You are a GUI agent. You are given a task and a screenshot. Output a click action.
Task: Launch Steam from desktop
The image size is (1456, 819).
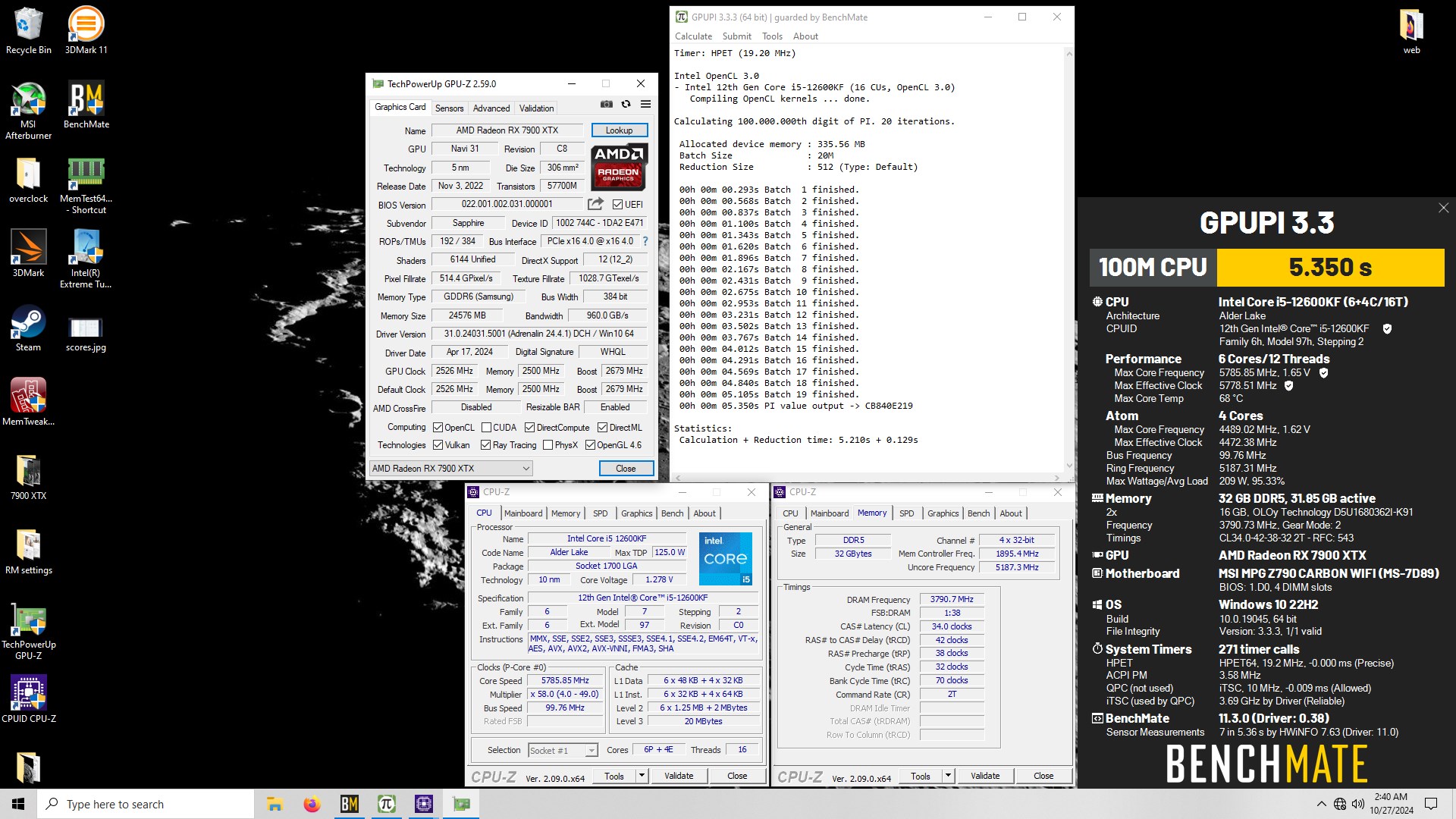click(x=28, y=328)
